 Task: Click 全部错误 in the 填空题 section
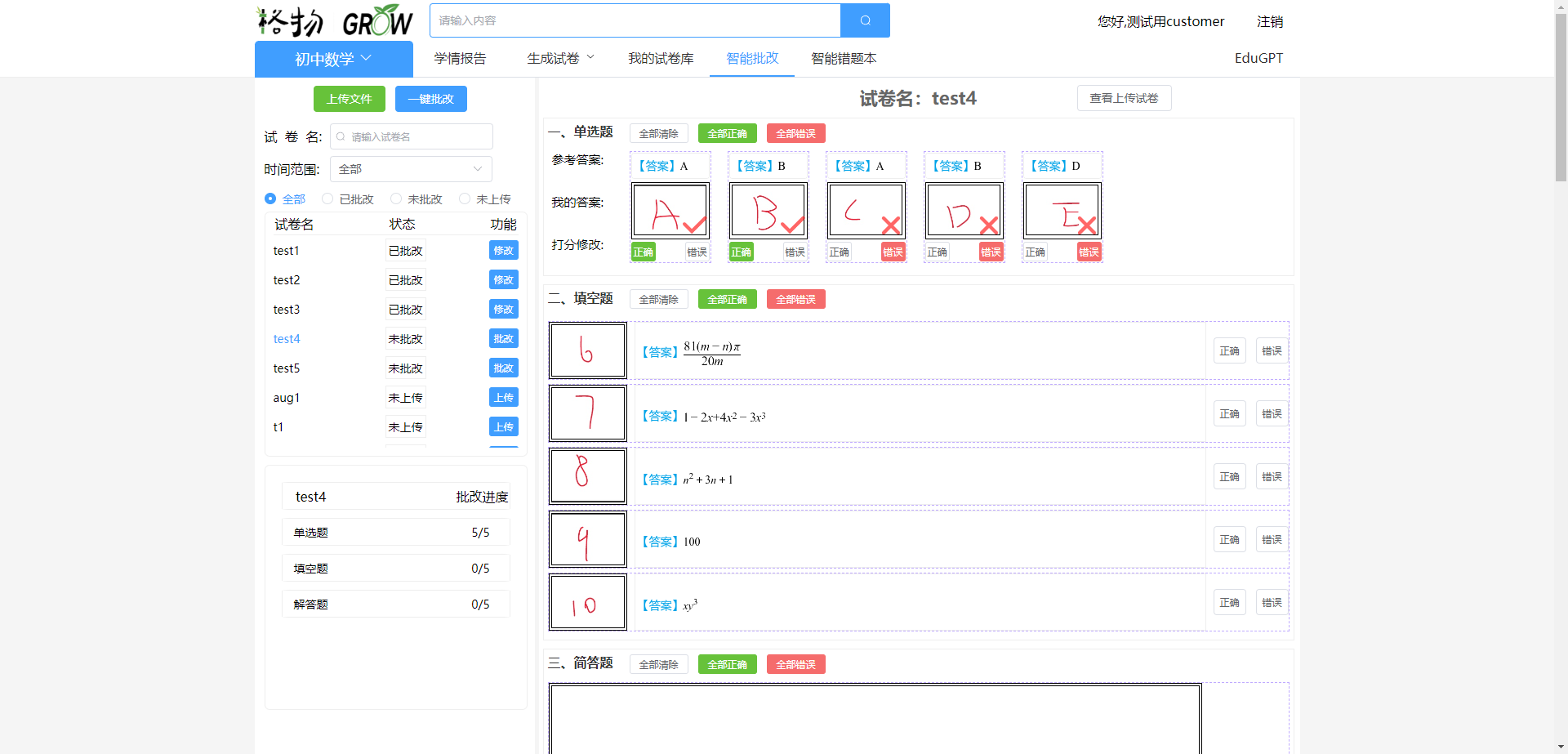[796, 299]
